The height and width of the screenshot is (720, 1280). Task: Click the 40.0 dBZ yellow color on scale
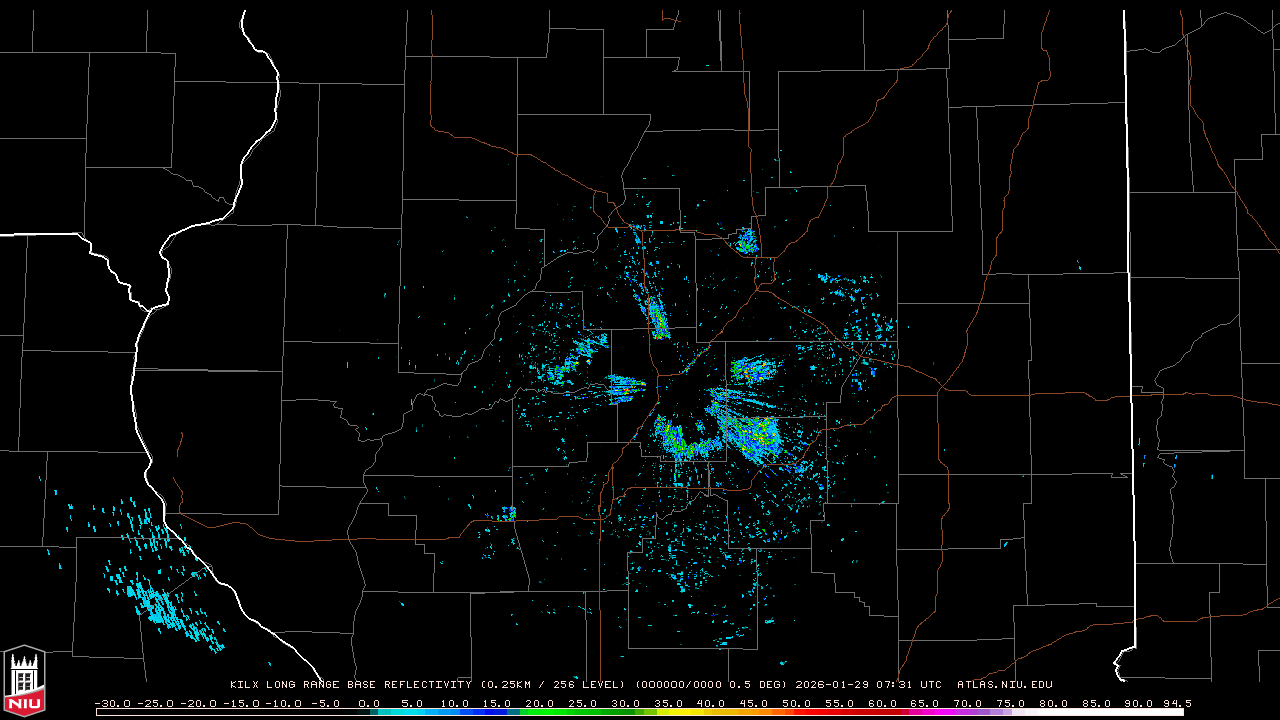[x=711, y=712]
